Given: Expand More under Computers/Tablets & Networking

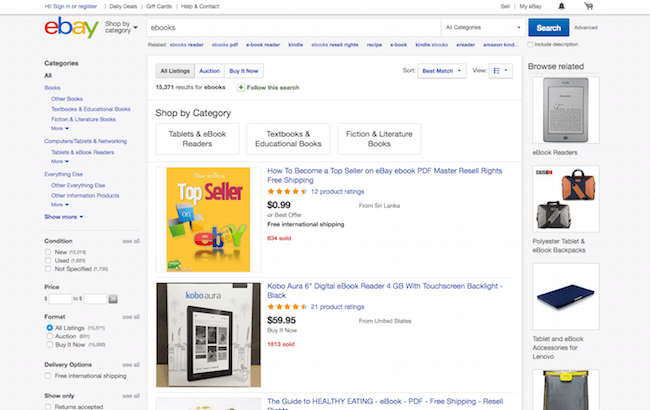Looking at the screenshot, I should pyautogui.click(x=60, y=162).
